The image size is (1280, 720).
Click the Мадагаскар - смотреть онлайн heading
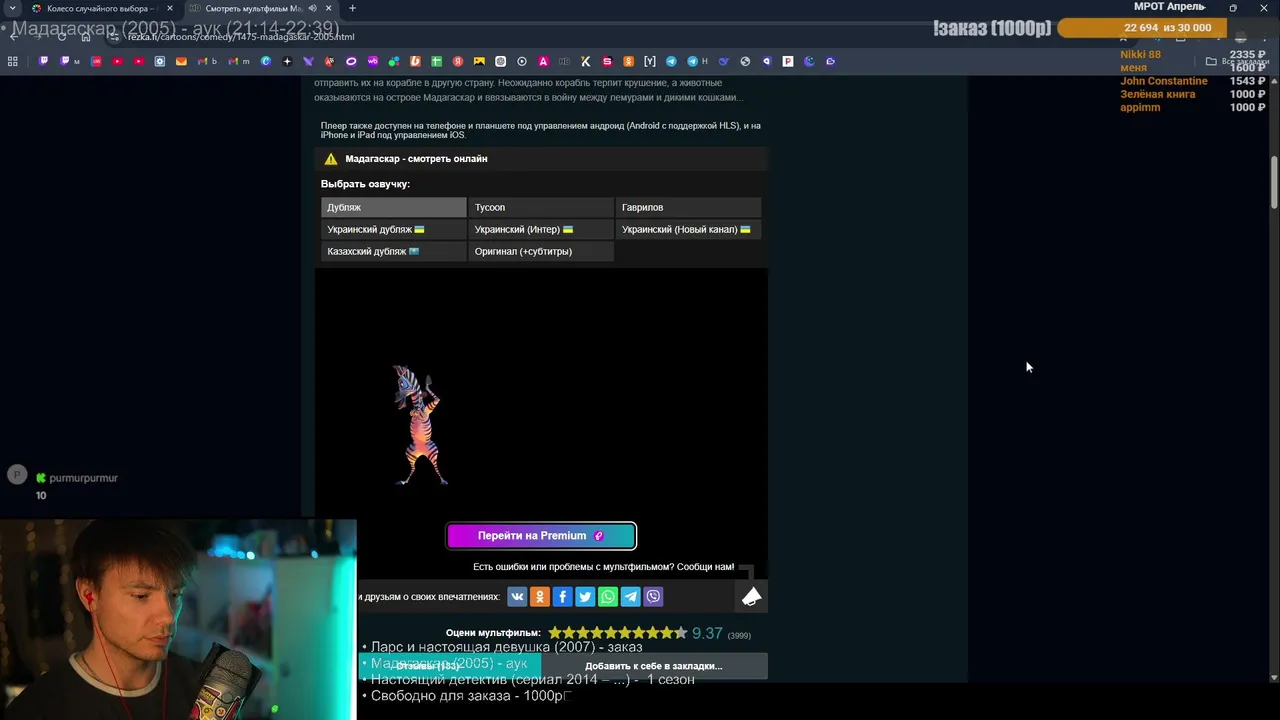(416, 159)
